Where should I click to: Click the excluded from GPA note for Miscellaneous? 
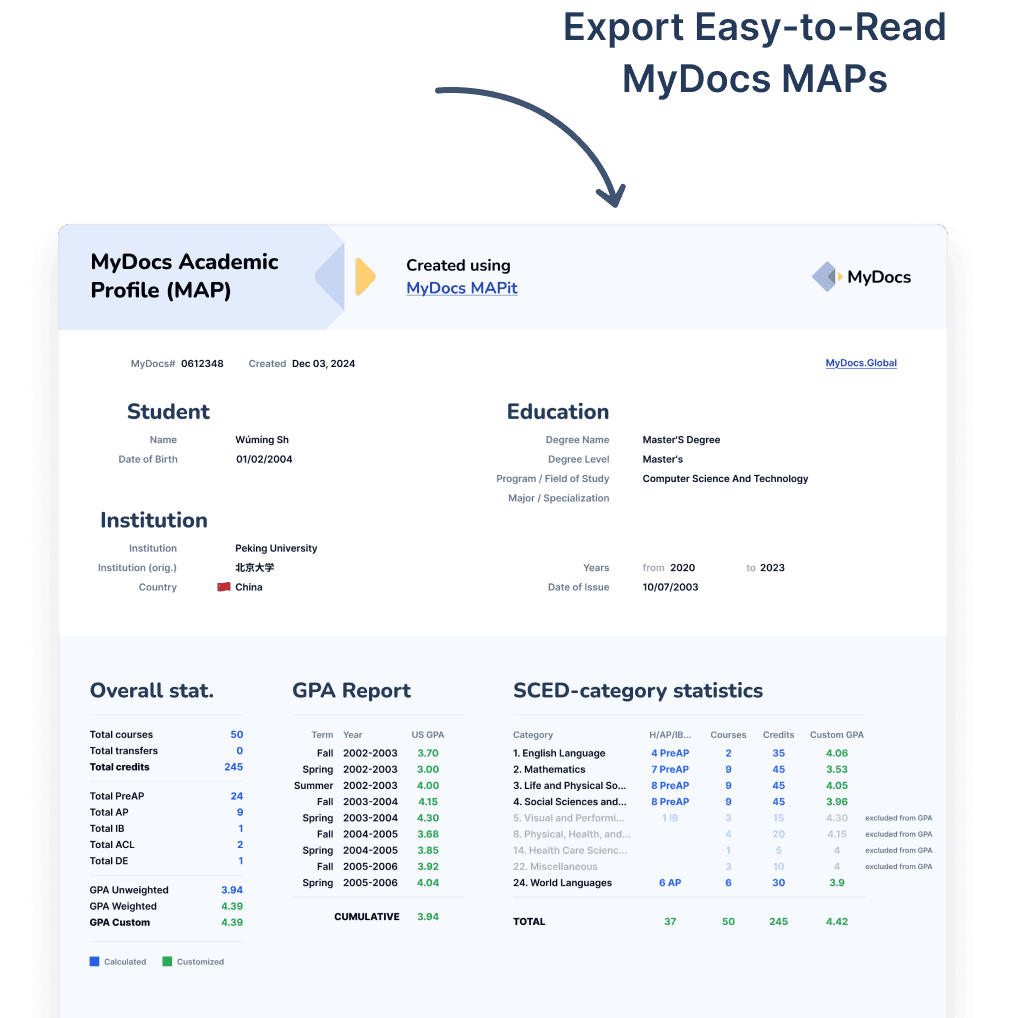point(898,867)
